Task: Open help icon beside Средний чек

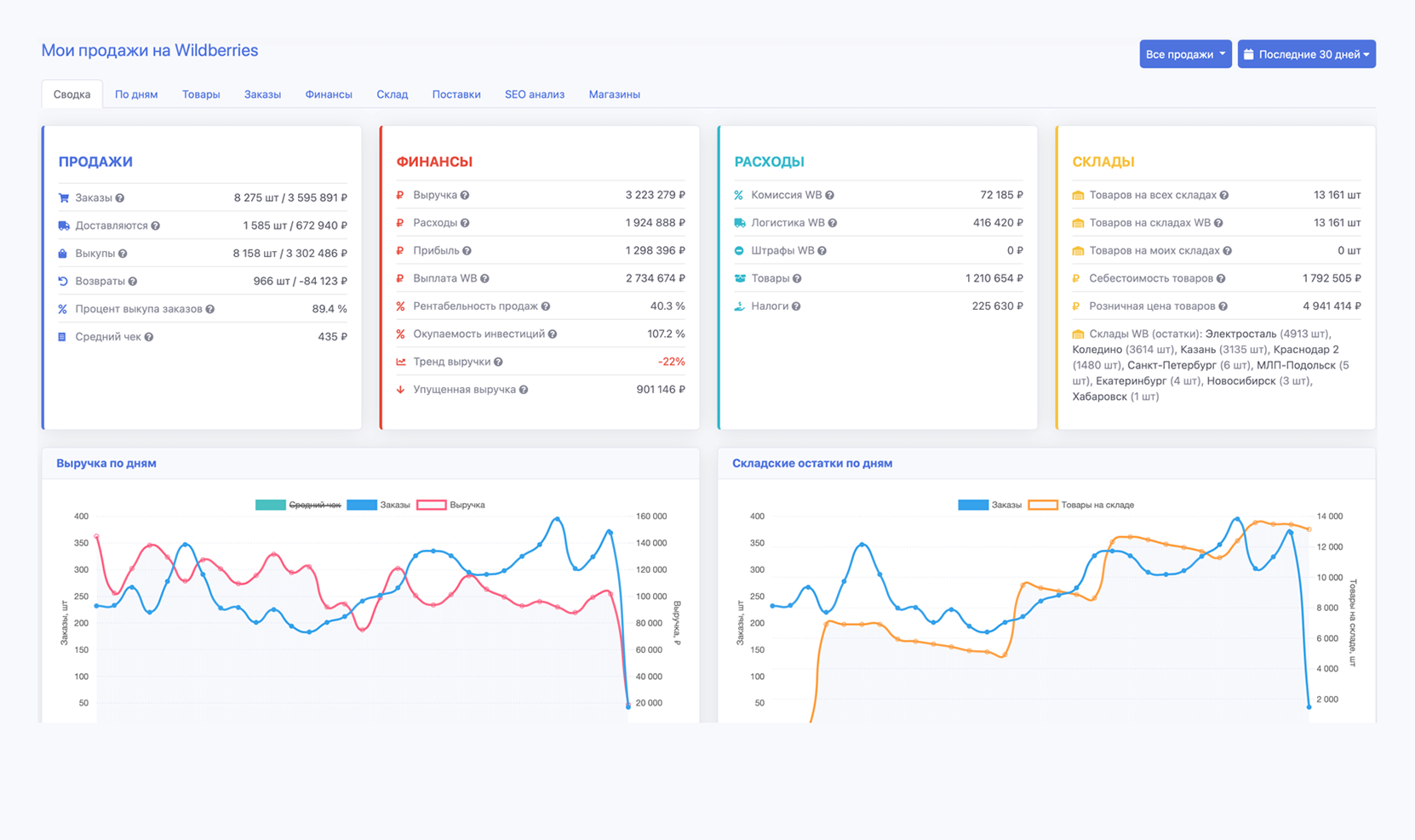Action: click(149, 337)
